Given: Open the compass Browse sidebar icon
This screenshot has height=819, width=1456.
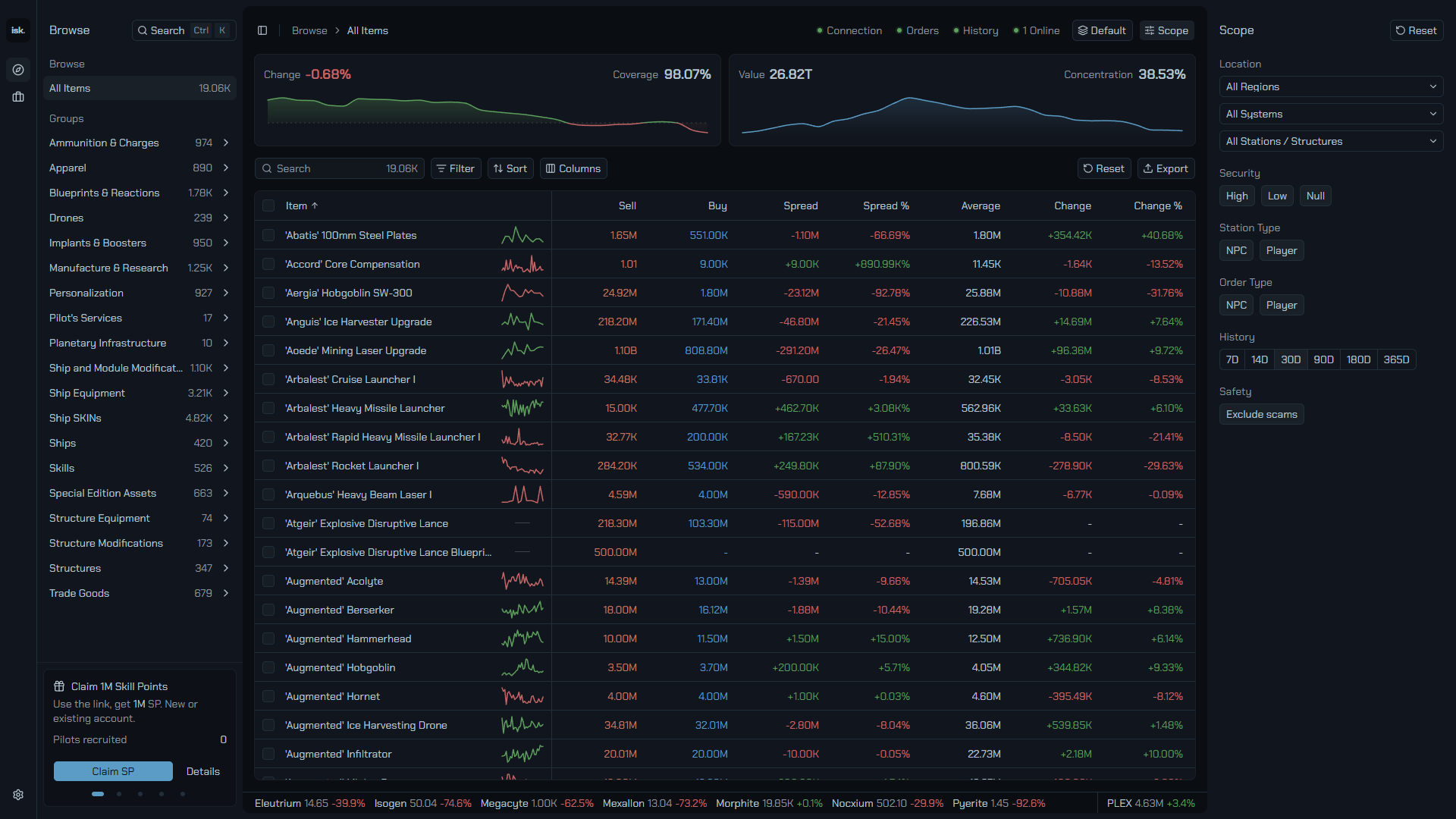Looking at the screenshot, I should click(18, 70).
